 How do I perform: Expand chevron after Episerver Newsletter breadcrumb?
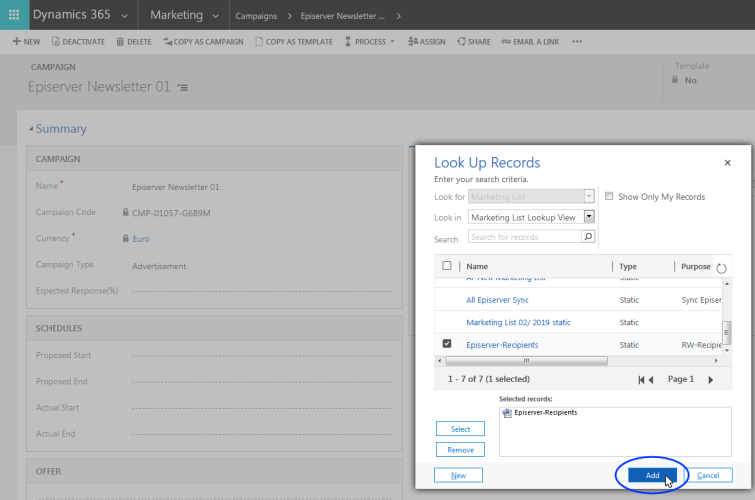[398, 16]
